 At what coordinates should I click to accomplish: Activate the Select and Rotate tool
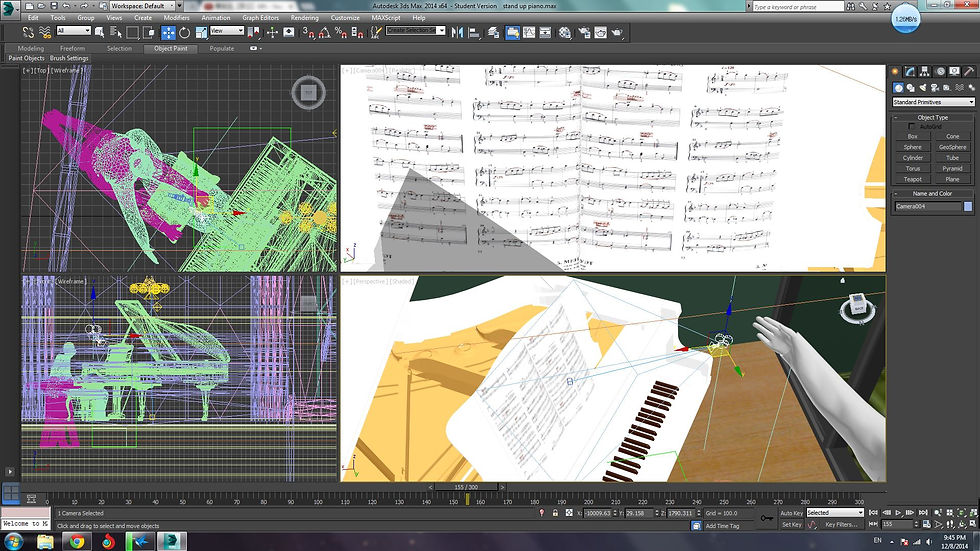coord(184,32)
